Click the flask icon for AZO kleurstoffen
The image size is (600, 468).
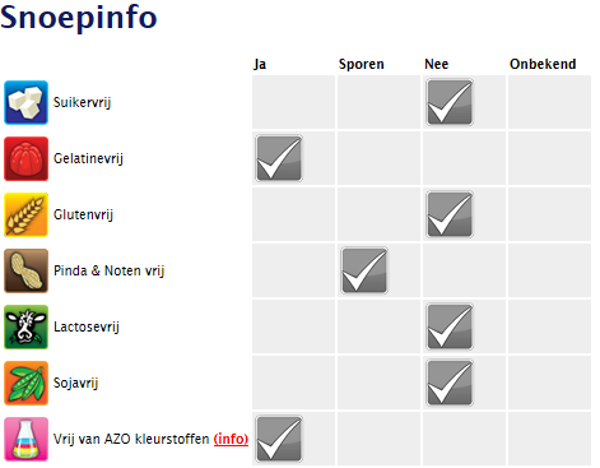pyautogui.click(x=26, y=438)
